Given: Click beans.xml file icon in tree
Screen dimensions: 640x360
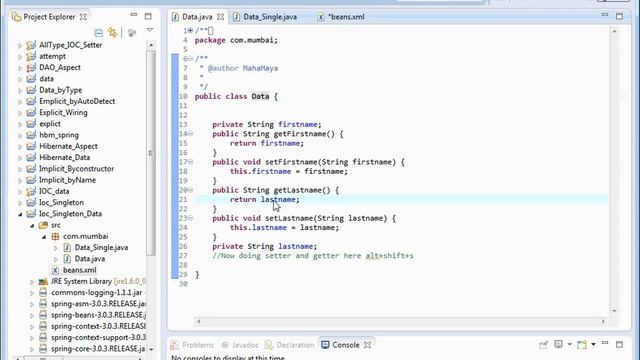Looking at the screenshot, I should point(55,270).
